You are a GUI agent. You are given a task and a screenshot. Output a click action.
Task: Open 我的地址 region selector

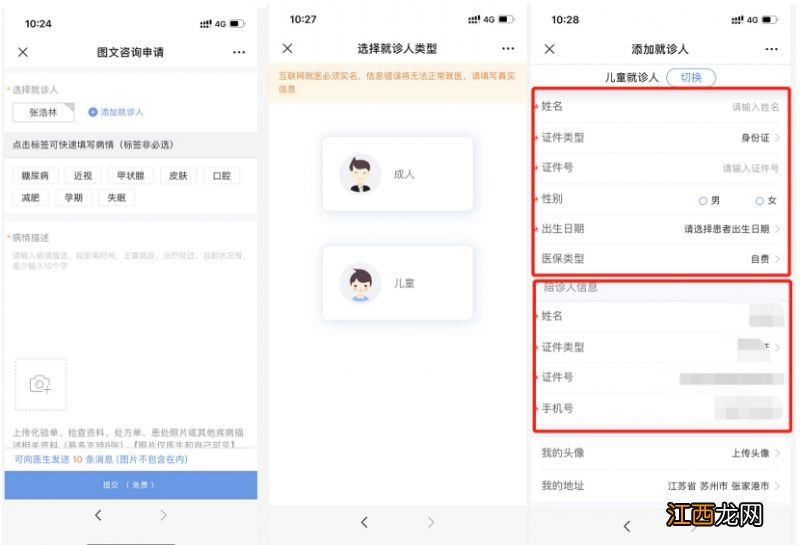click(x=661, y=486)
